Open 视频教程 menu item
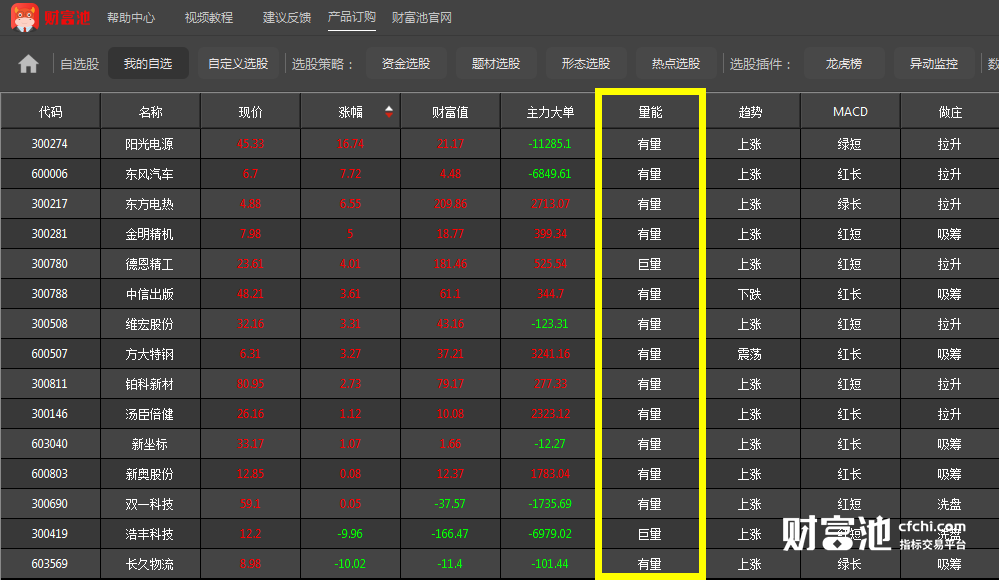Image resolution: width=999 pixels, height=580 pixels. 209,18
